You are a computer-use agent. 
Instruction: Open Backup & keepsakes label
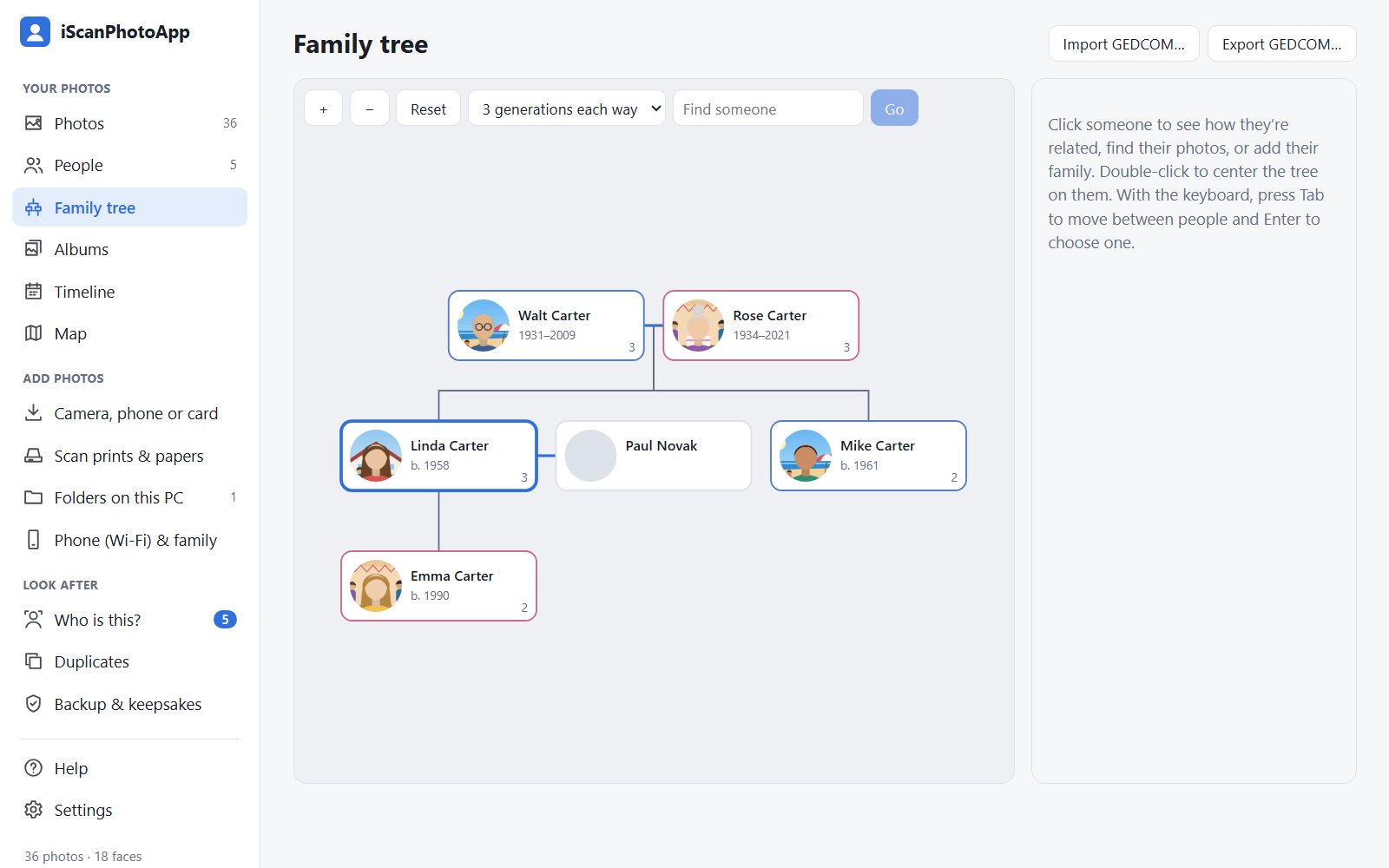tap(128, 704)
